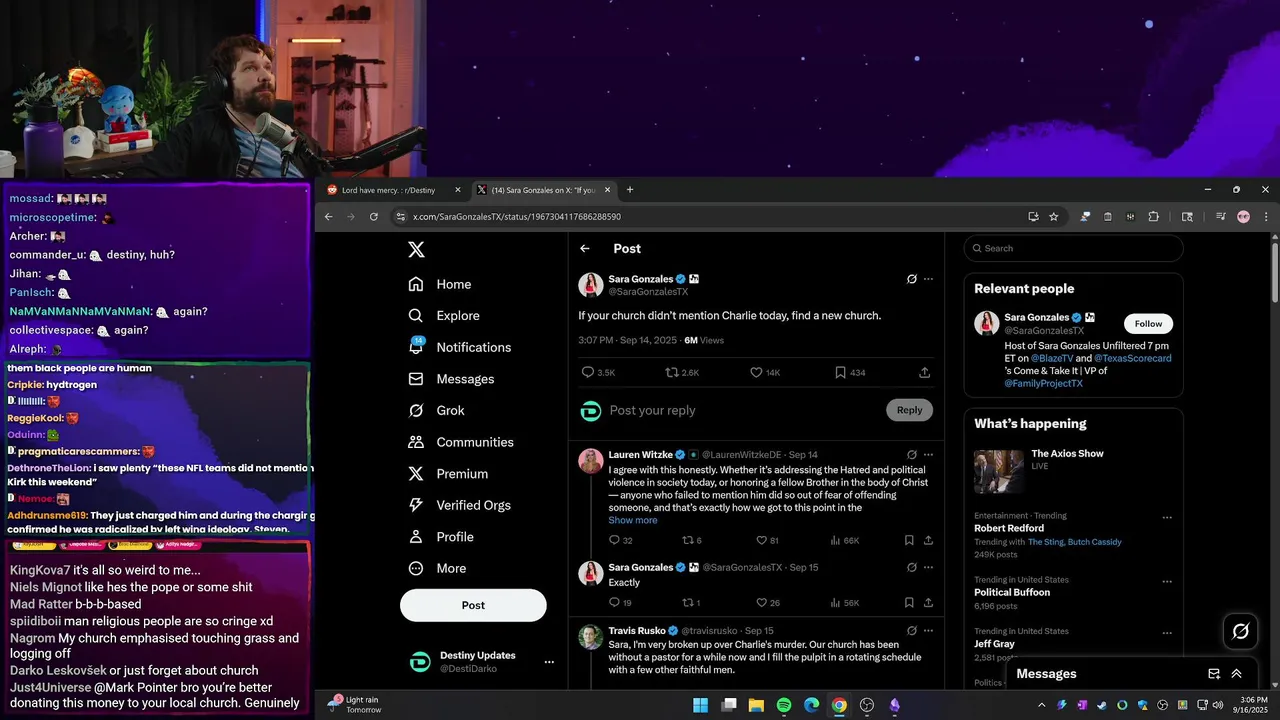Screen dimensions: 1280x720
Task: Like Lauren Witzke's reply with 81 likes
Action: 761,540
